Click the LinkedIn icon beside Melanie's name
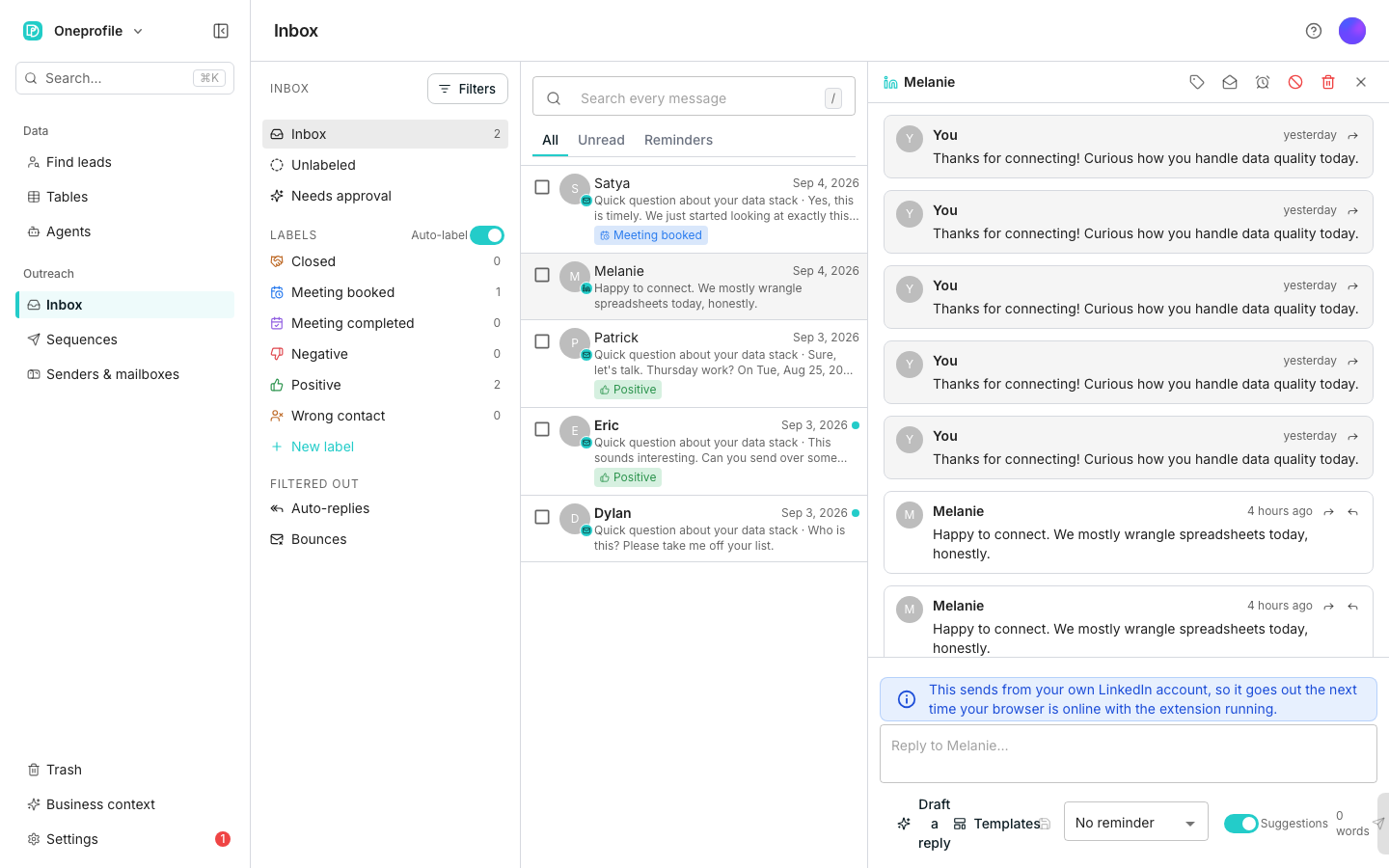Image resolution: width=1389 pixels, height=868 pixels. pyautogui.click(x=890, y=83)
